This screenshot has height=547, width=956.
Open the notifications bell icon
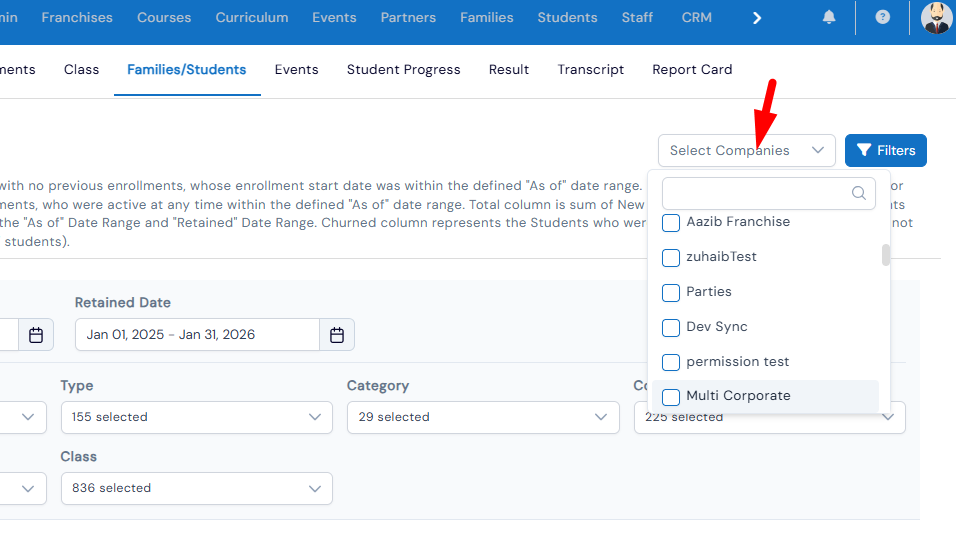point(829,18)
